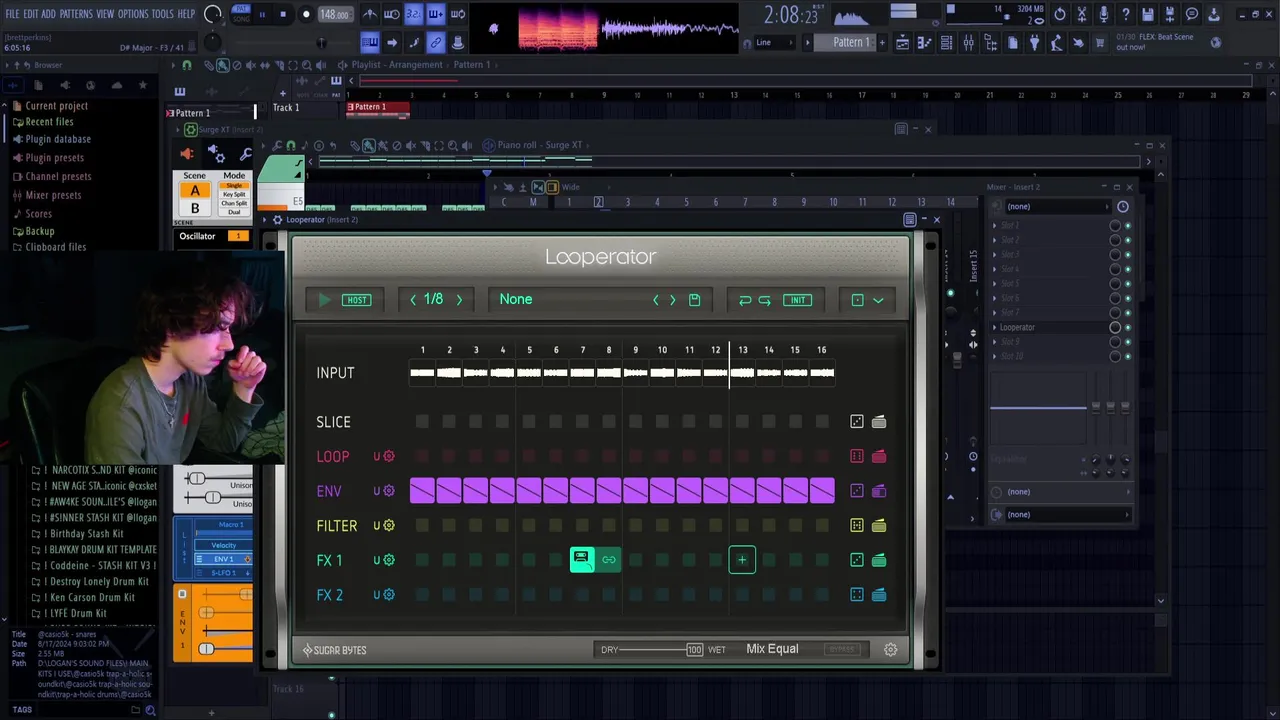Screen dimensions: 1280x720
Task: Clear the ENV row with eraser
Action: (x=879, y=491)
